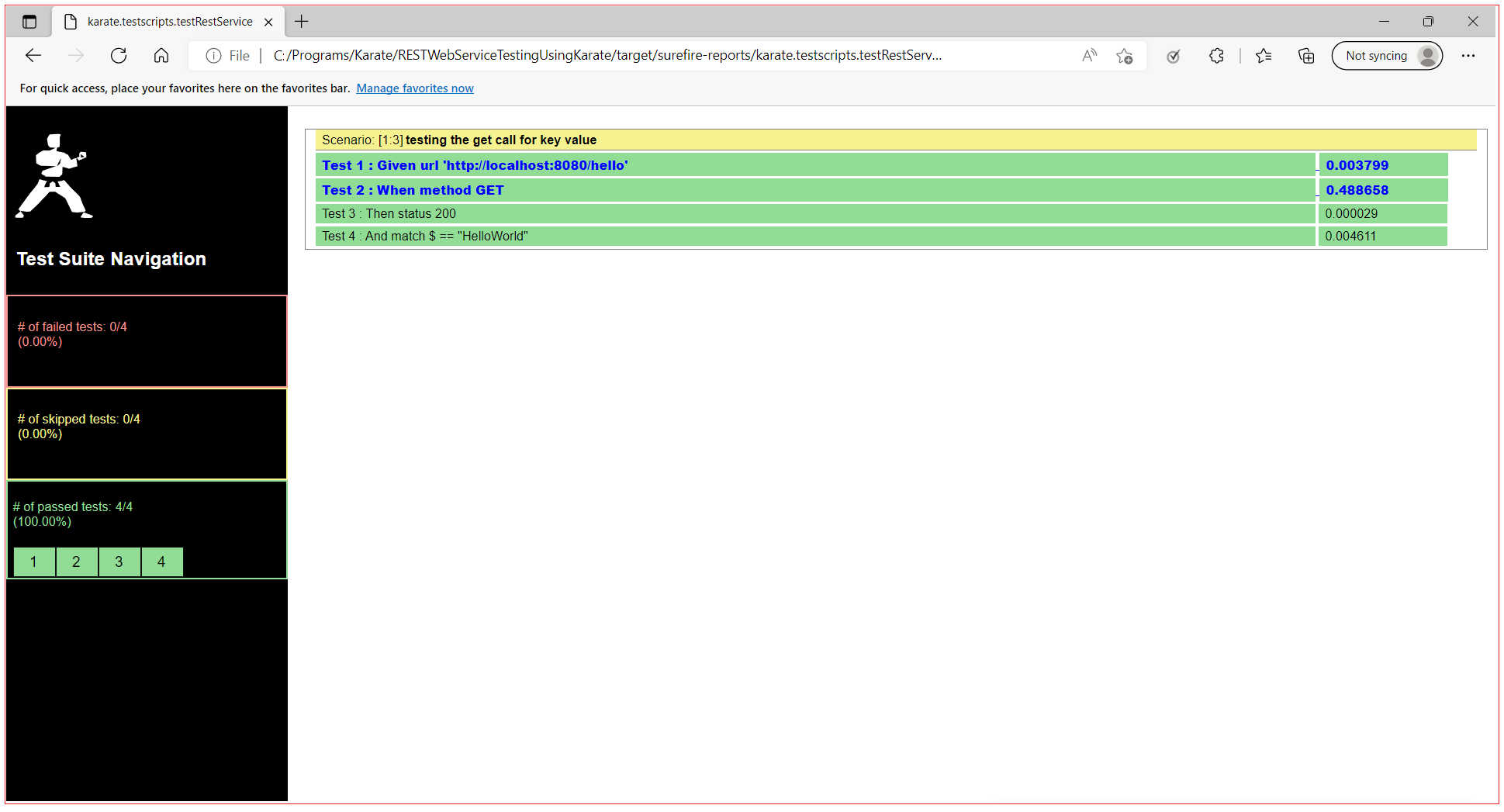This screenshot has height=812, width=1504.
Task: Select Test 4 And match HelloWorld row
Action: click(815, 237)
